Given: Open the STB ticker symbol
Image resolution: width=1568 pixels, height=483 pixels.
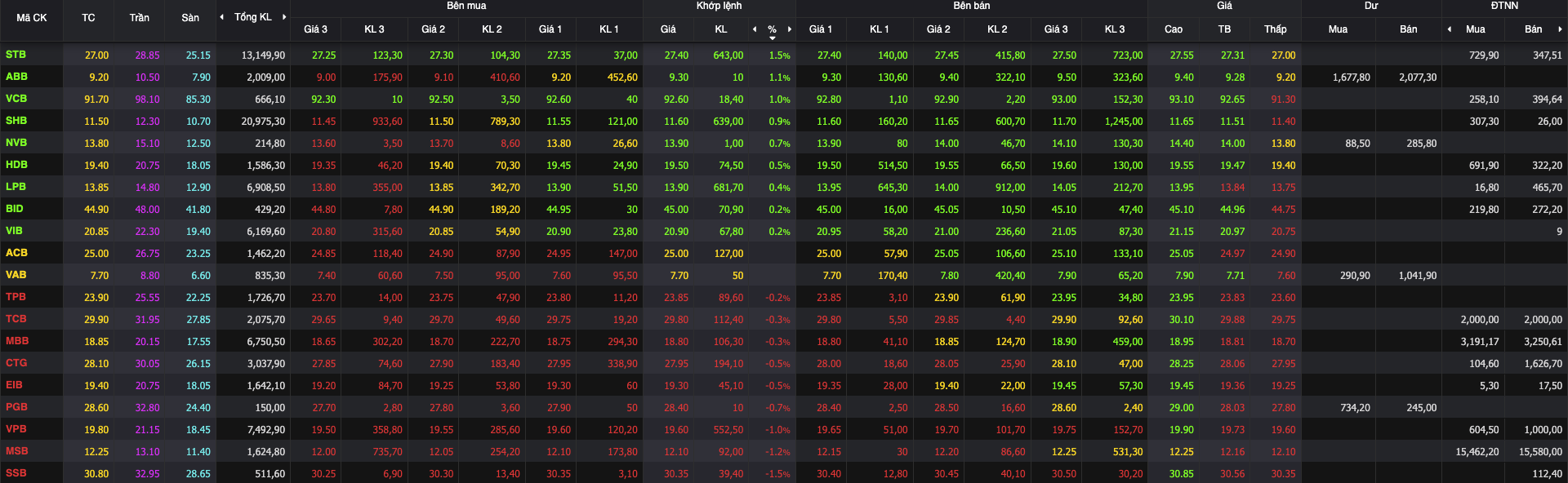Looking at the screenshot, I should (16, 55).
